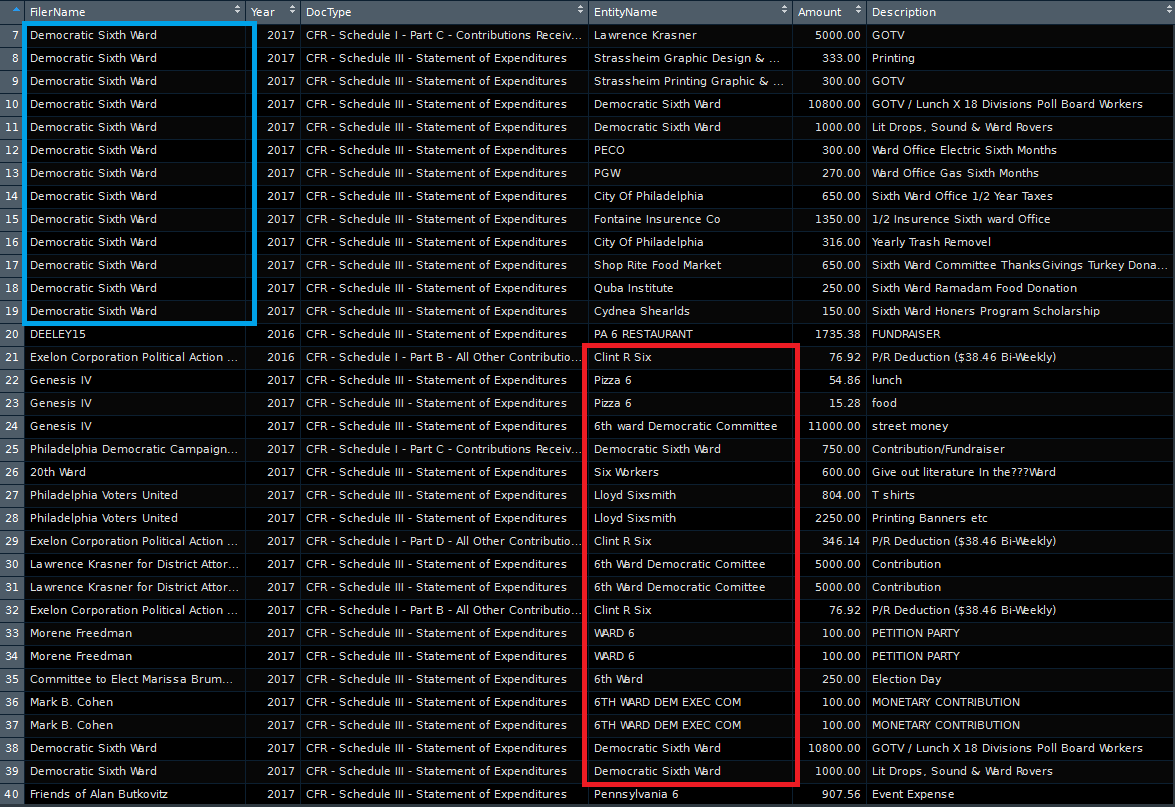Select the Pennsylvania 6 entity cell
This screenshot has width=1175, height=807.
(636, 794)
